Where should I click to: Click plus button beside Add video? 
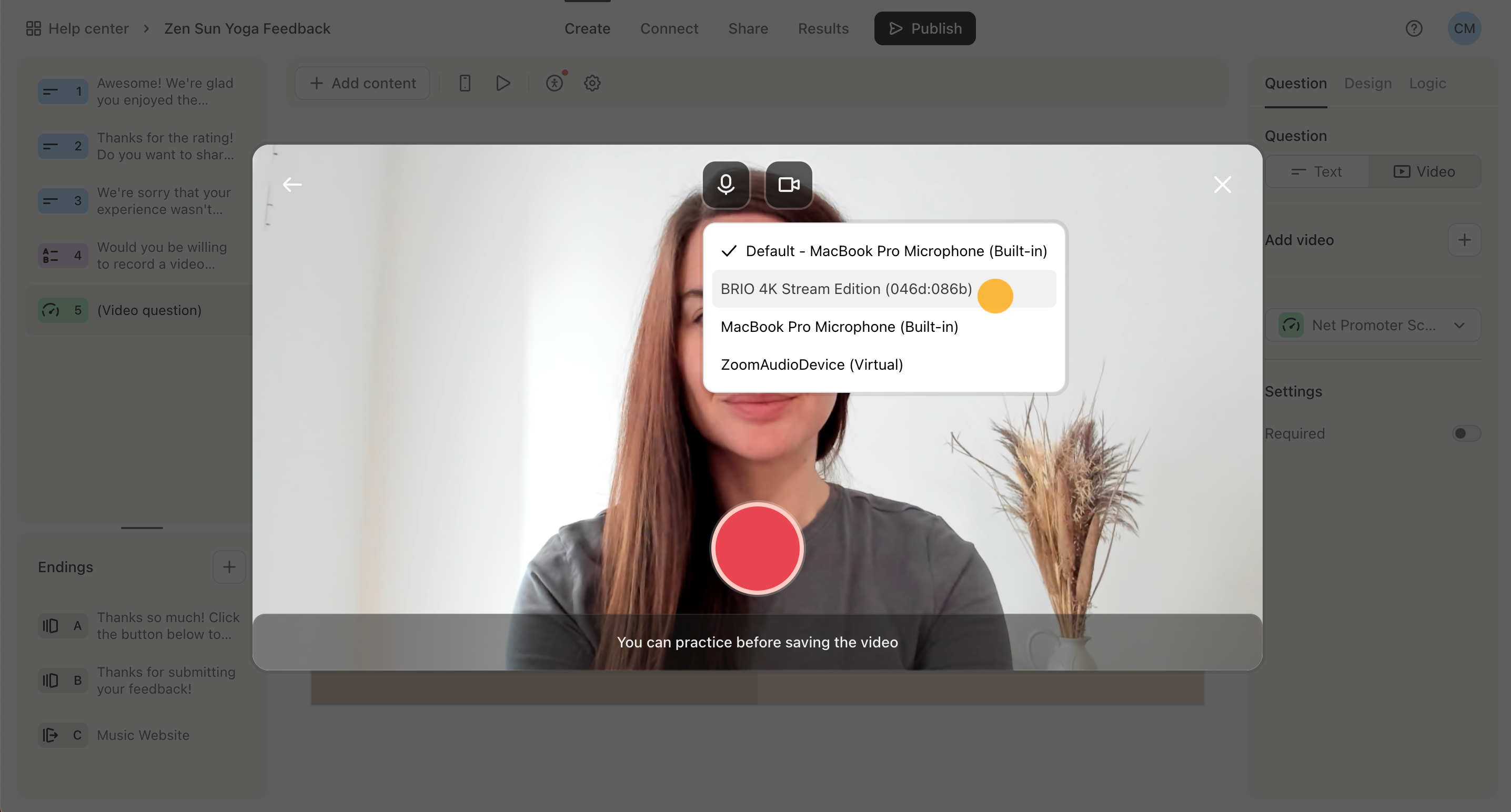click(x=1464, y=240)
